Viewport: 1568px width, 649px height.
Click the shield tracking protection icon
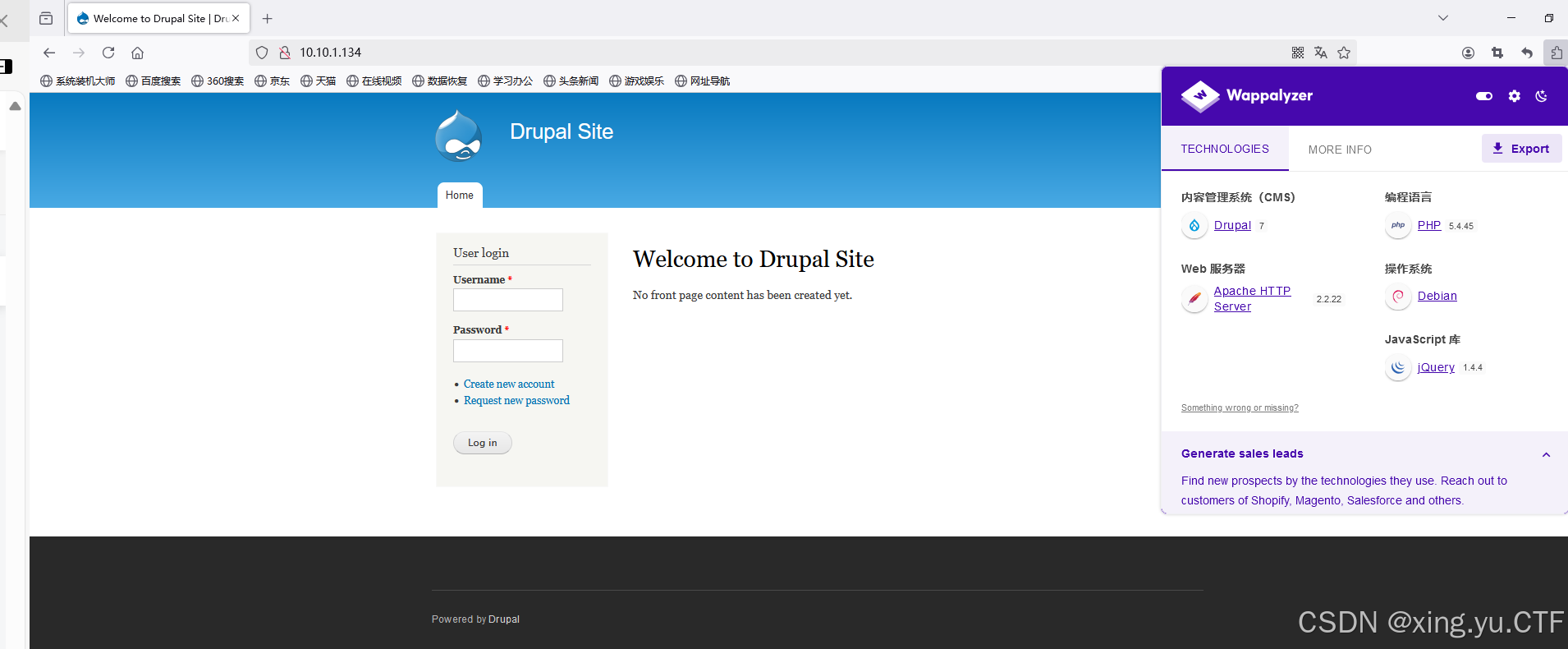(262, 53)
